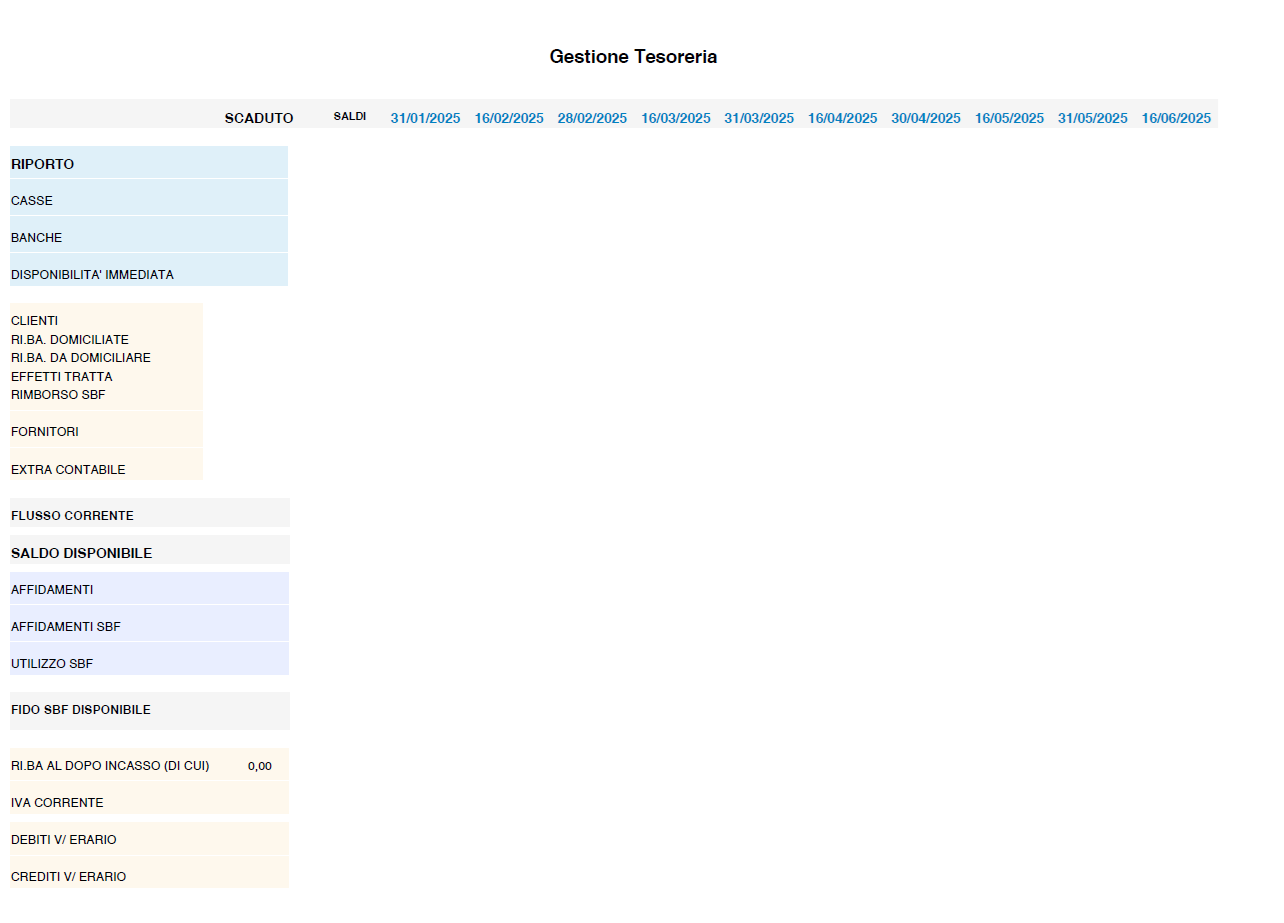Open the 16/02/2025 date column
This screenshot has width=1284, height=923.
click(x=509, y=118)
